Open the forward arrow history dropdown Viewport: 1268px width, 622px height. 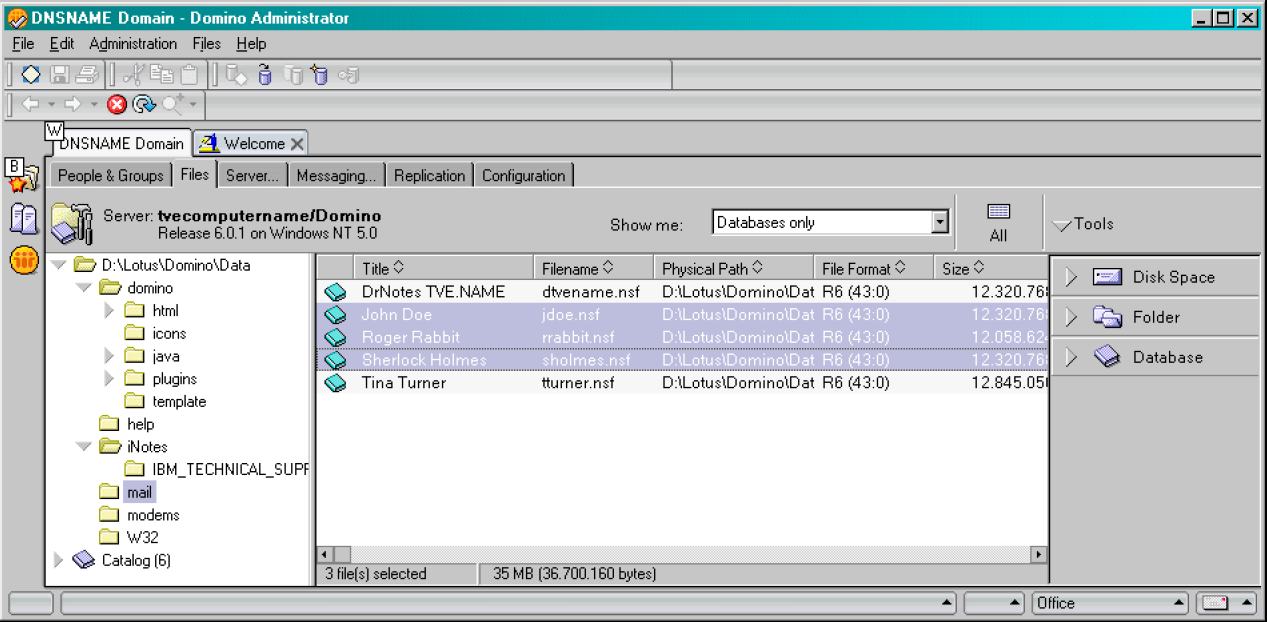coord(94,104)
